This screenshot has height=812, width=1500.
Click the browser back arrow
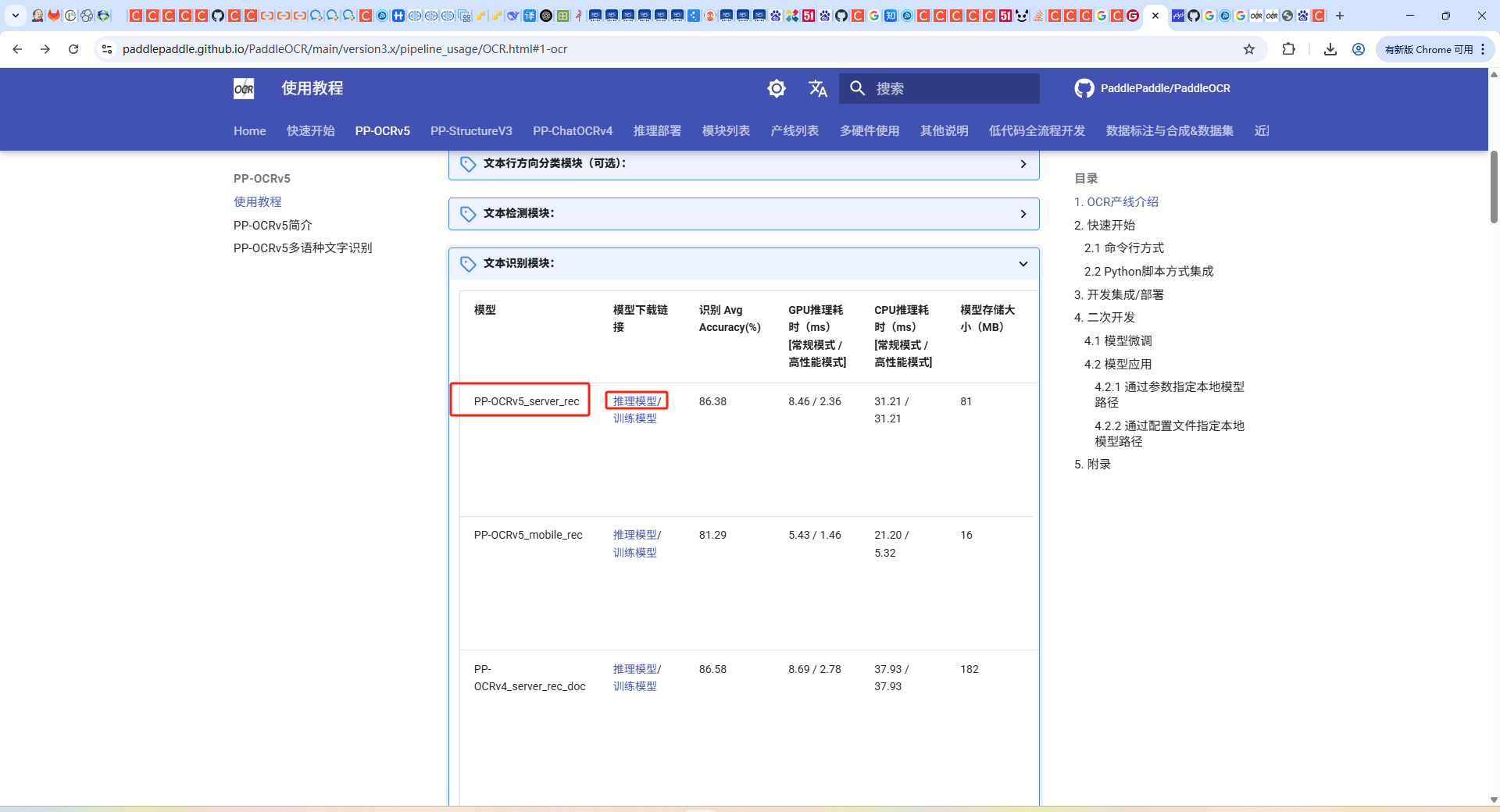coord(17,49)
